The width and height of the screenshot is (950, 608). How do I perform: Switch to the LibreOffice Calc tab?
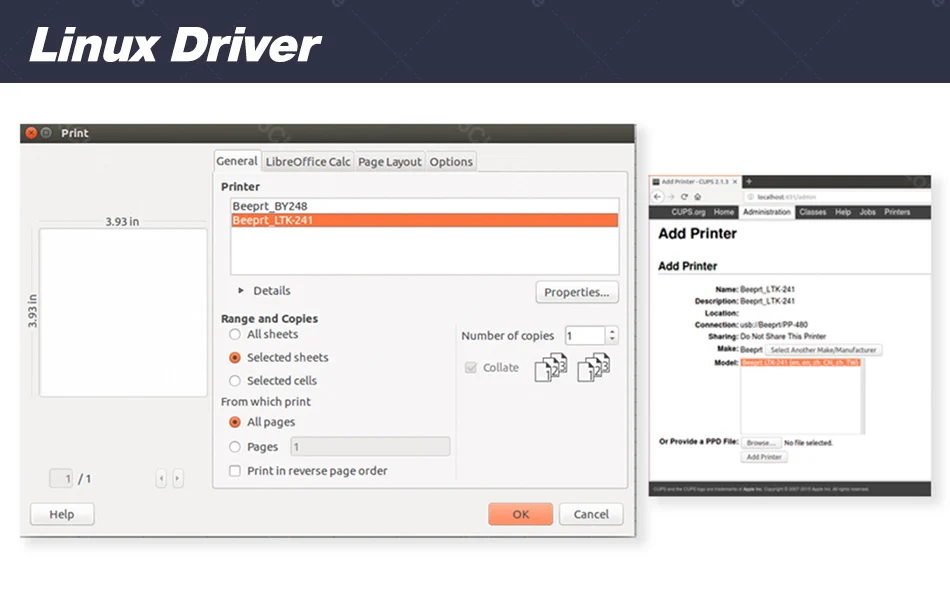pos(308,162)
